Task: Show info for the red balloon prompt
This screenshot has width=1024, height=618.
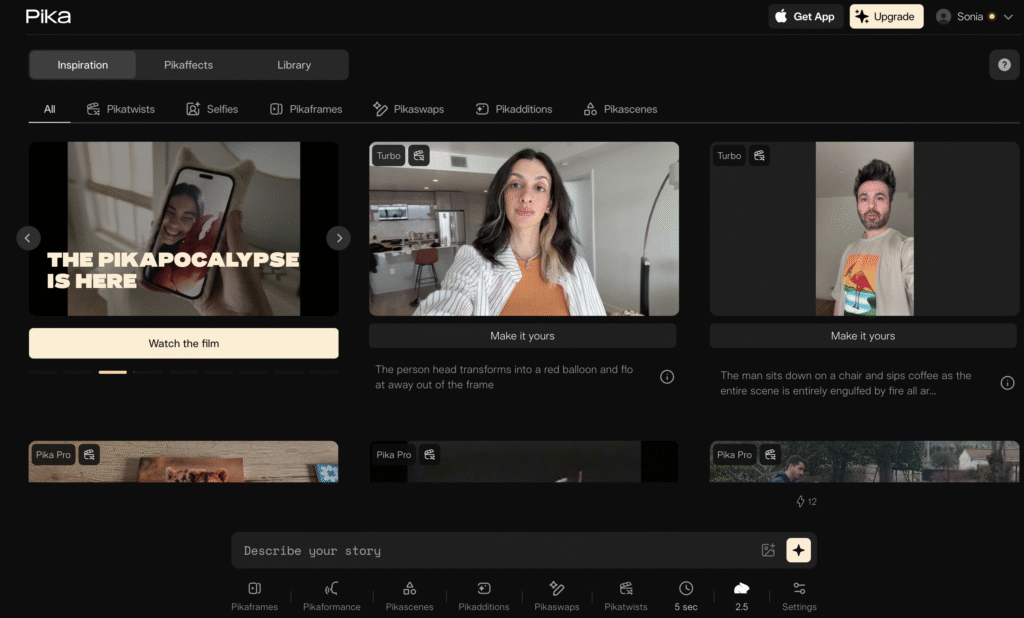Action: click(667, 377)
